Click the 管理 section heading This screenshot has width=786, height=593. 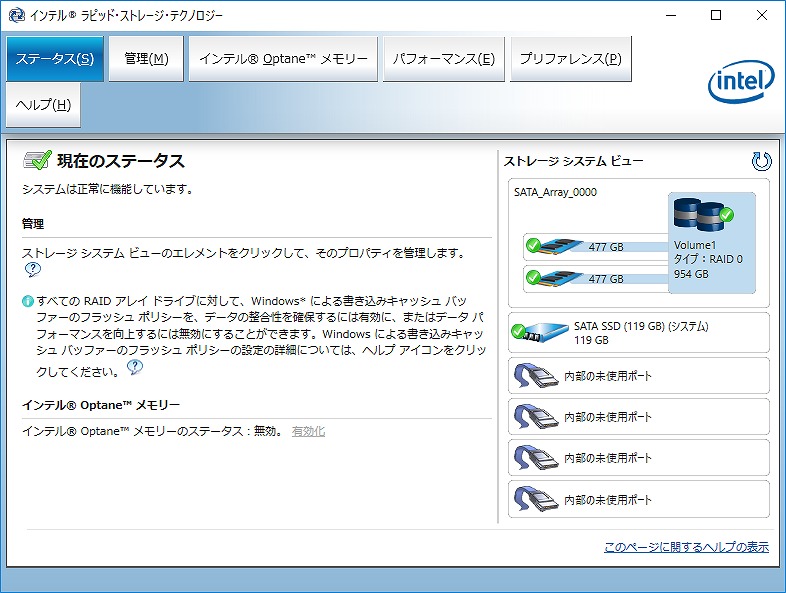[33, 224]
